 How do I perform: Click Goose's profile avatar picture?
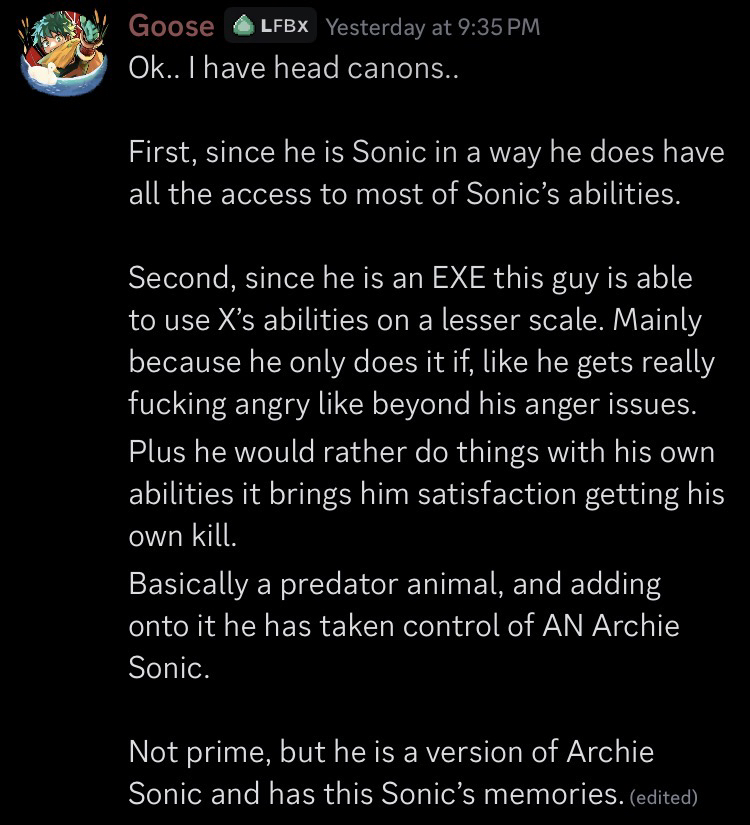62,57
